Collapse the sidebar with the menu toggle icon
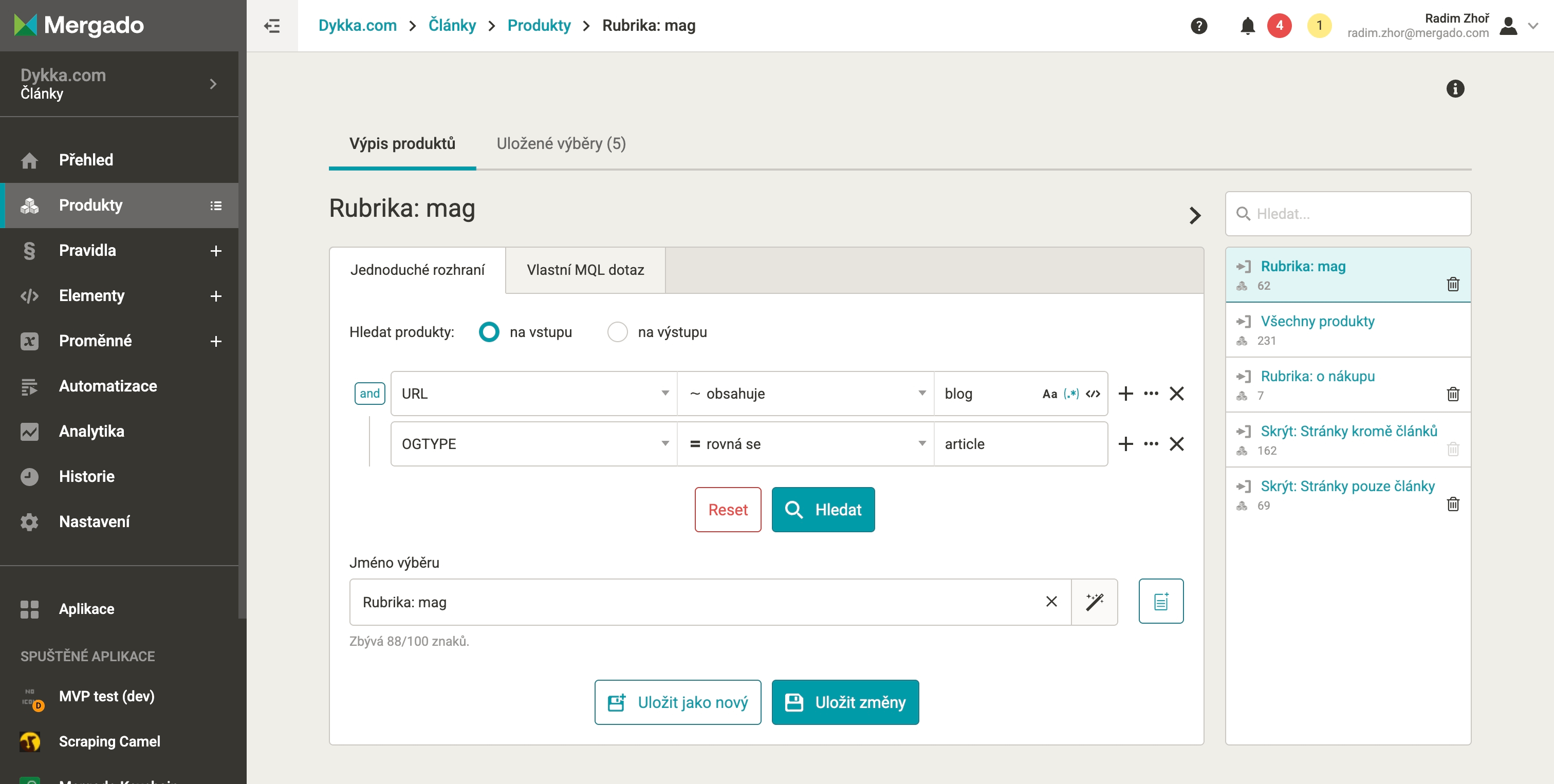Image resolution: width=1554 pixels, height=784 pixels. 272,26
